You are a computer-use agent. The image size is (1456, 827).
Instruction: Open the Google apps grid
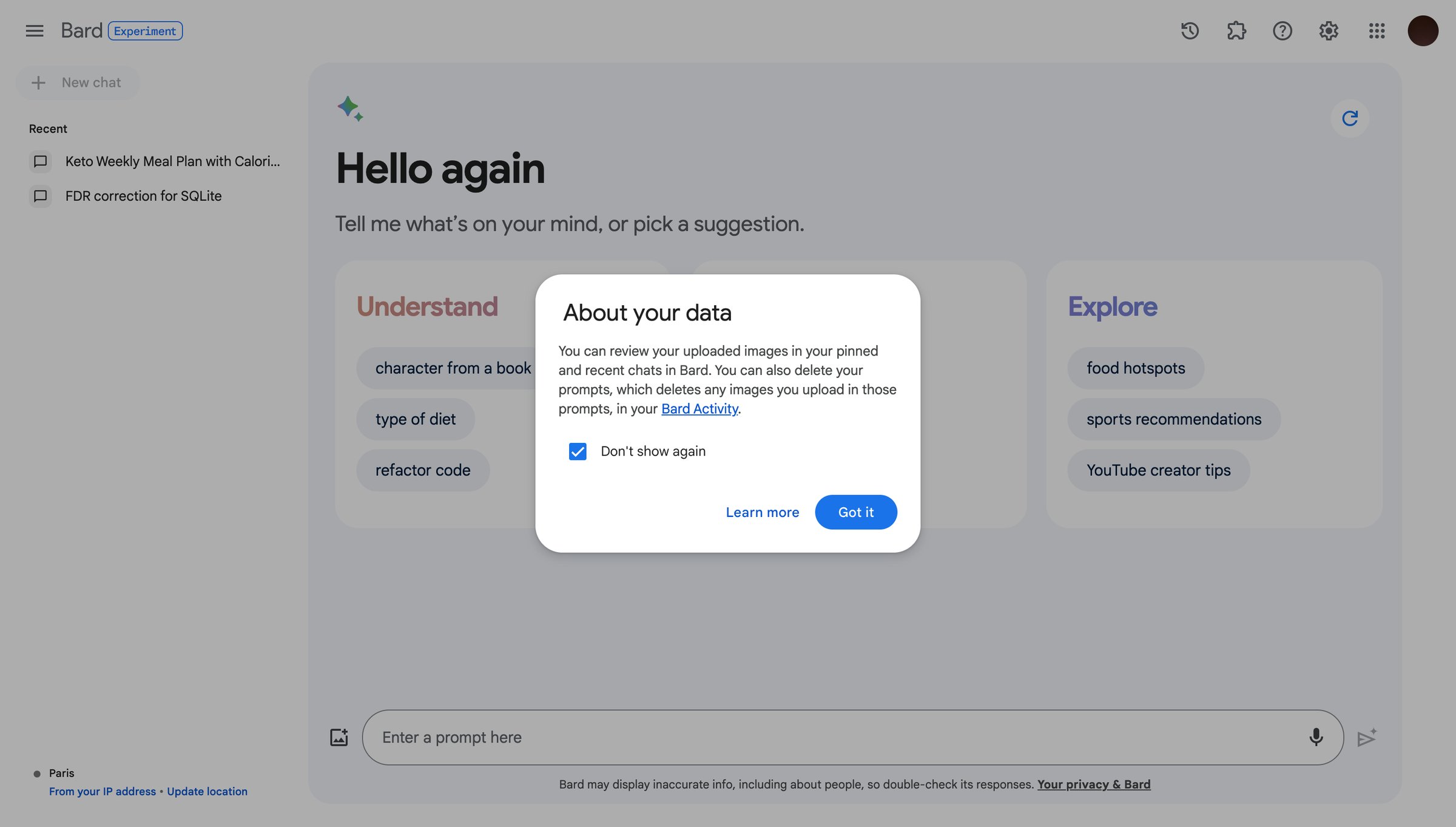click(1377, 30)
